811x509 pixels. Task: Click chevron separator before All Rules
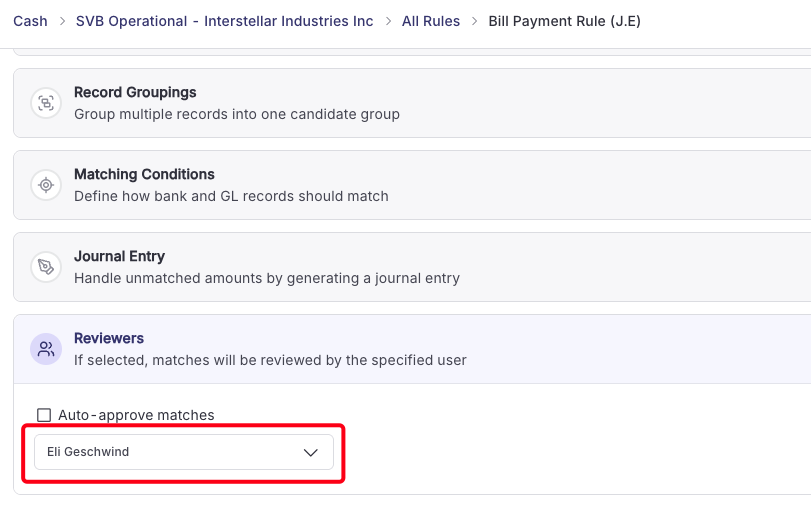388,21
